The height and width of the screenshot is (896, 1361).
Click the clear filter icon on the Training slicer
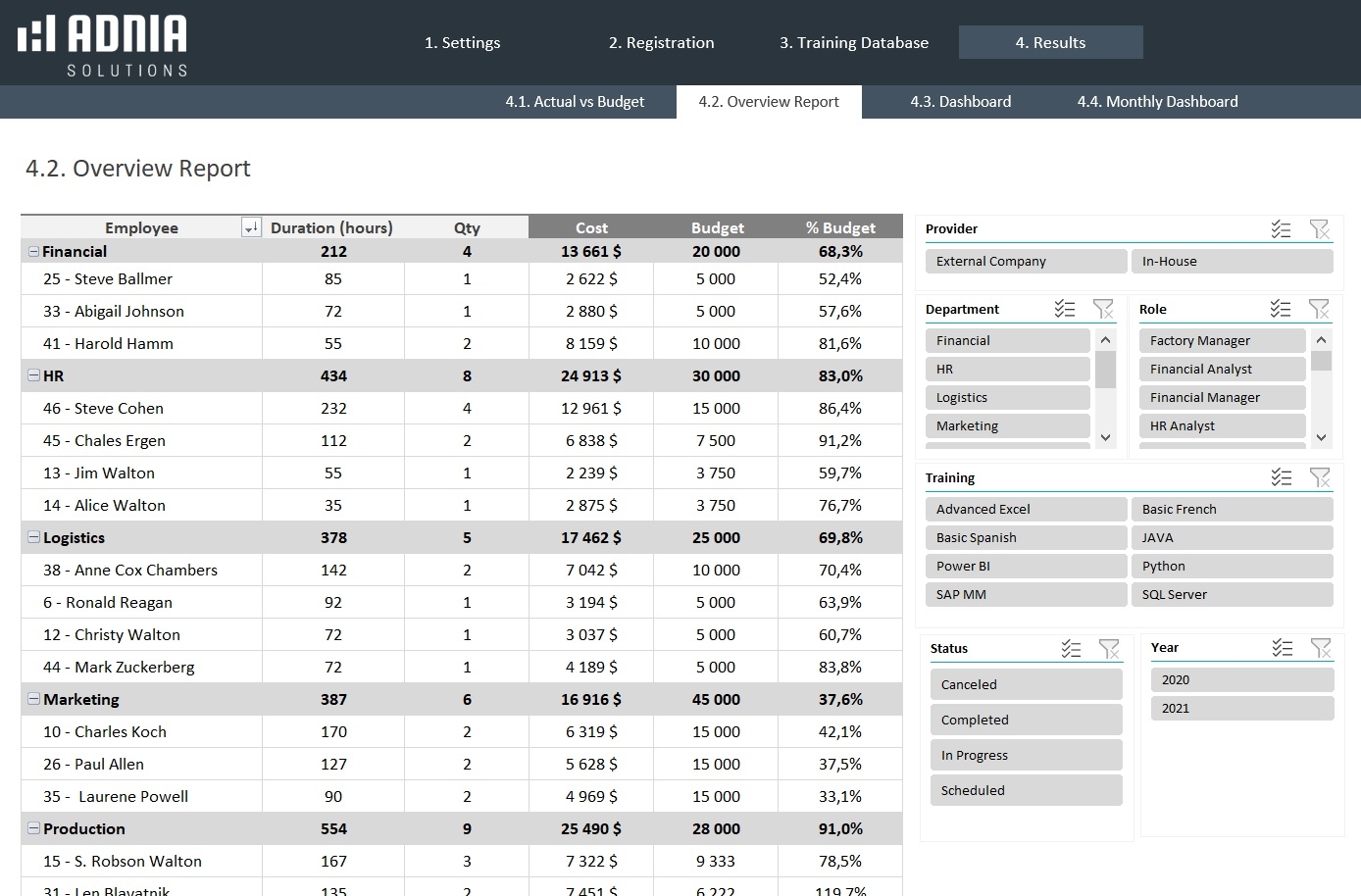1321,477
